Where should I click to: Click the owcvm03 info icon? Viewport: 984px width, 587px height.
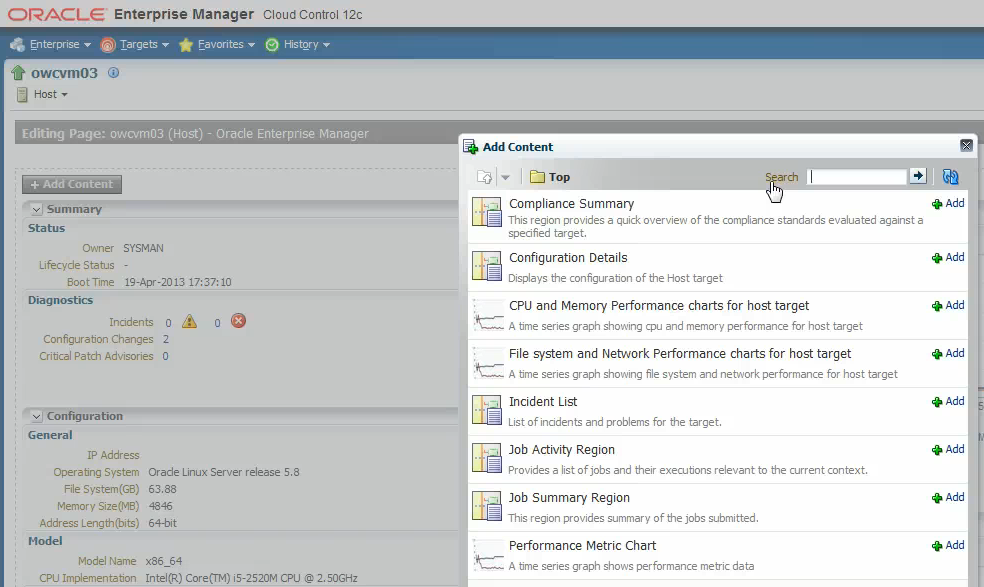click(113, 72)
